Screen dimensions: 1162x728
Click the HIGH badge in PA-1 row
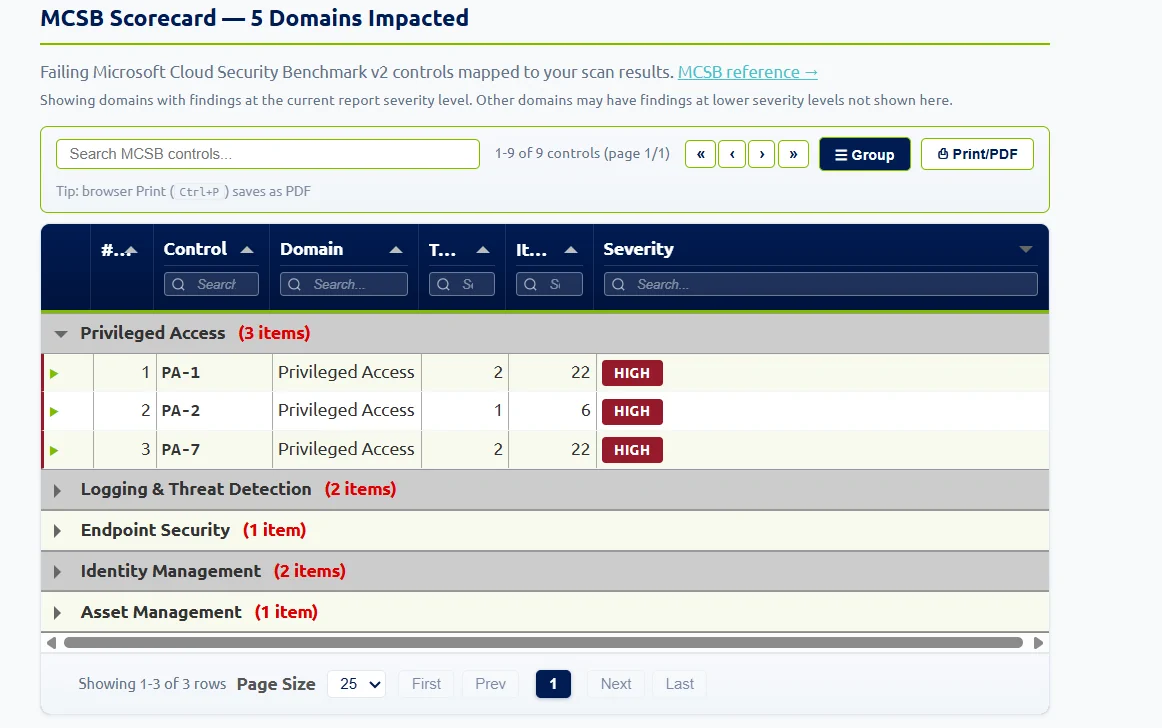click(x=632, y=373)
